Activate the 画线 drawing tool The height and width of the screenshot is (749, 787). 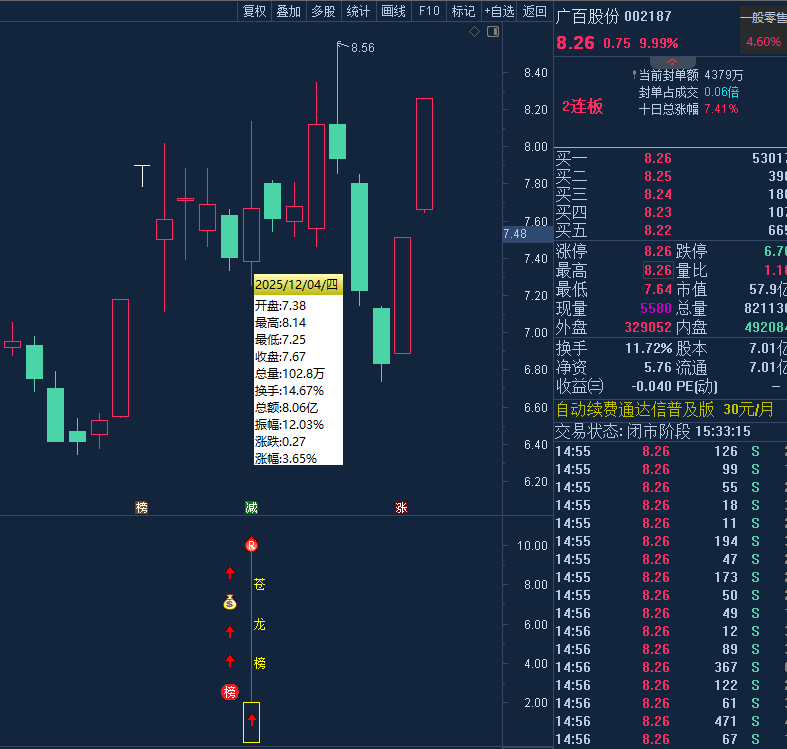[x=393, y=11]
